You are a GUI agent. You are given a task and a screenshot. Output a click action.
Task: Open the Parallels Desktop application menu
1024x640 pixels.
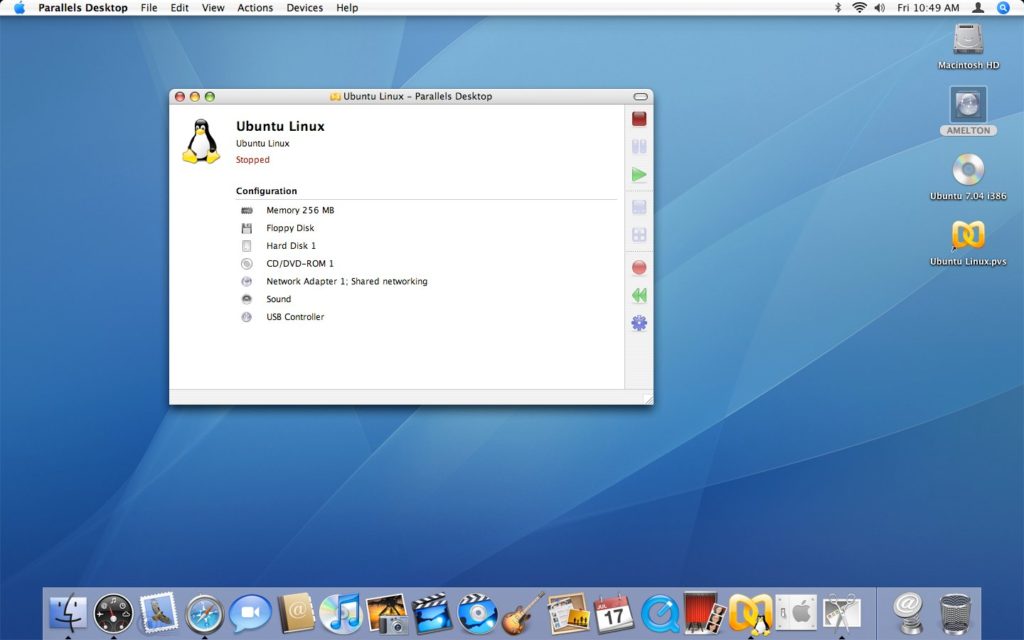[x=83, y=8]
